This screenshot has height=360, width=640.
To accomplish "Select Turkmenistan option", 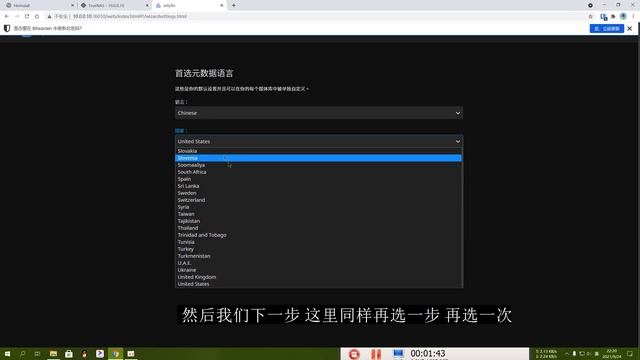I will pos(318,256).
